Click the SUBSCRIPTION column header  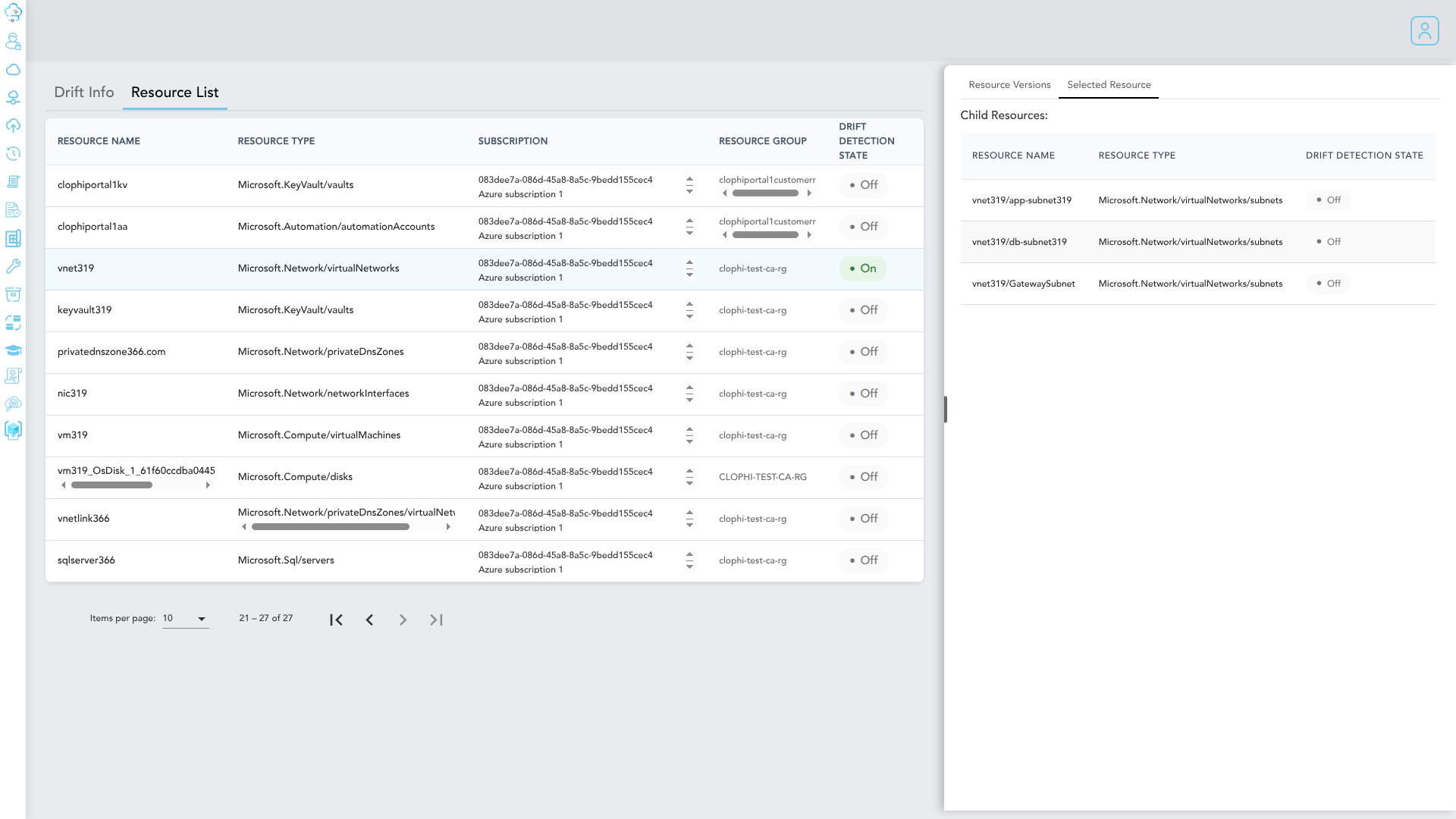[x=513, y=141]
